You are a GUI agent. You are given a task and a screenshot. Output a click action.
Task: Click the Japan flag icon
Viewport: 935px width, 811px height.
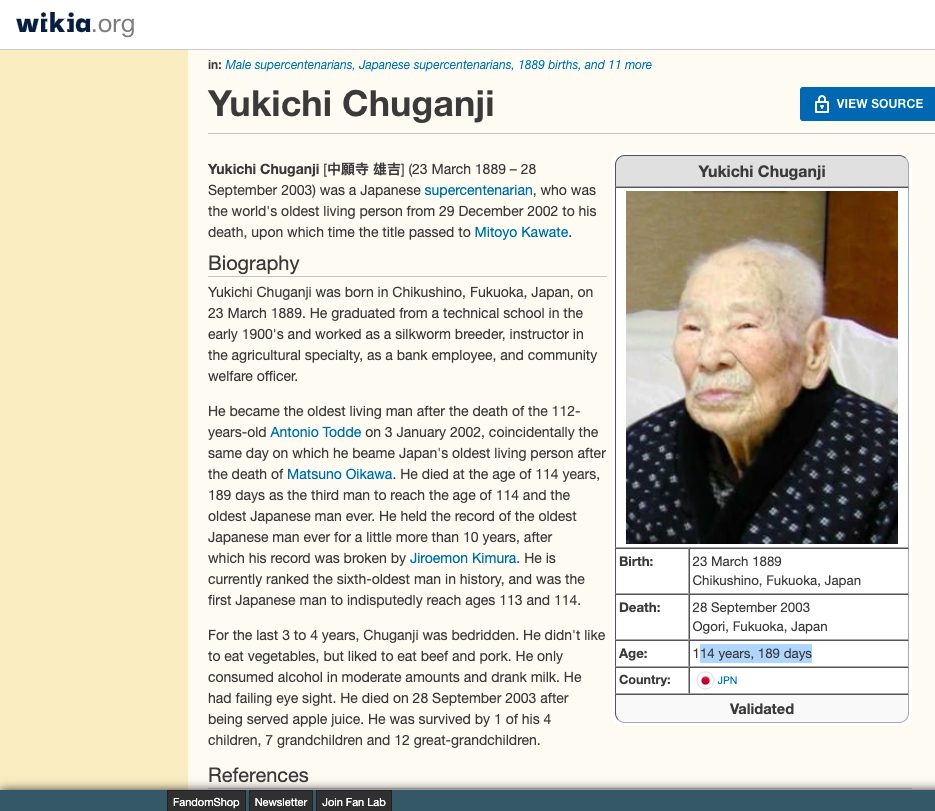(705, 680)
